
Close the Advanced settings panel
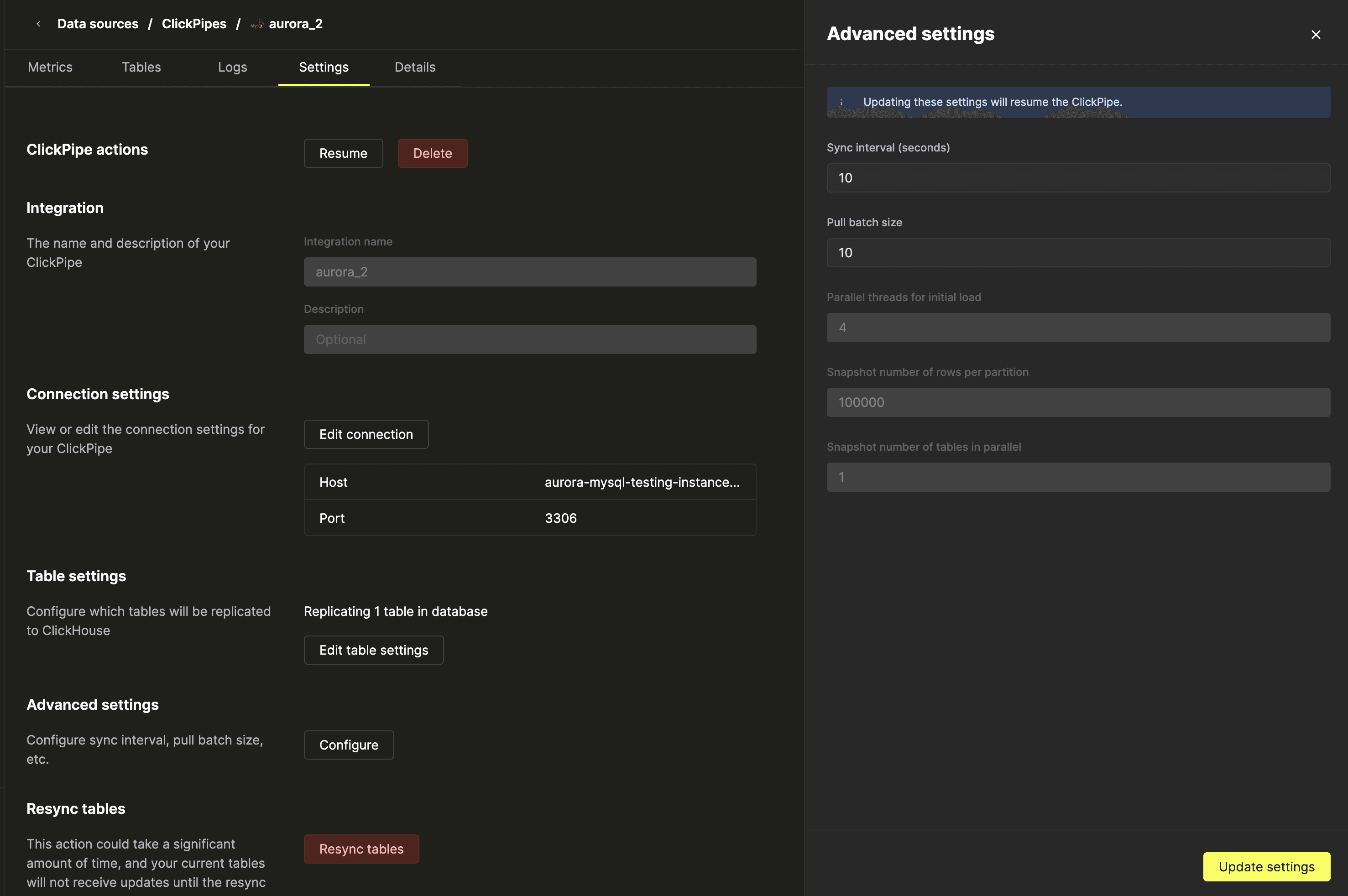(1316, 35)
